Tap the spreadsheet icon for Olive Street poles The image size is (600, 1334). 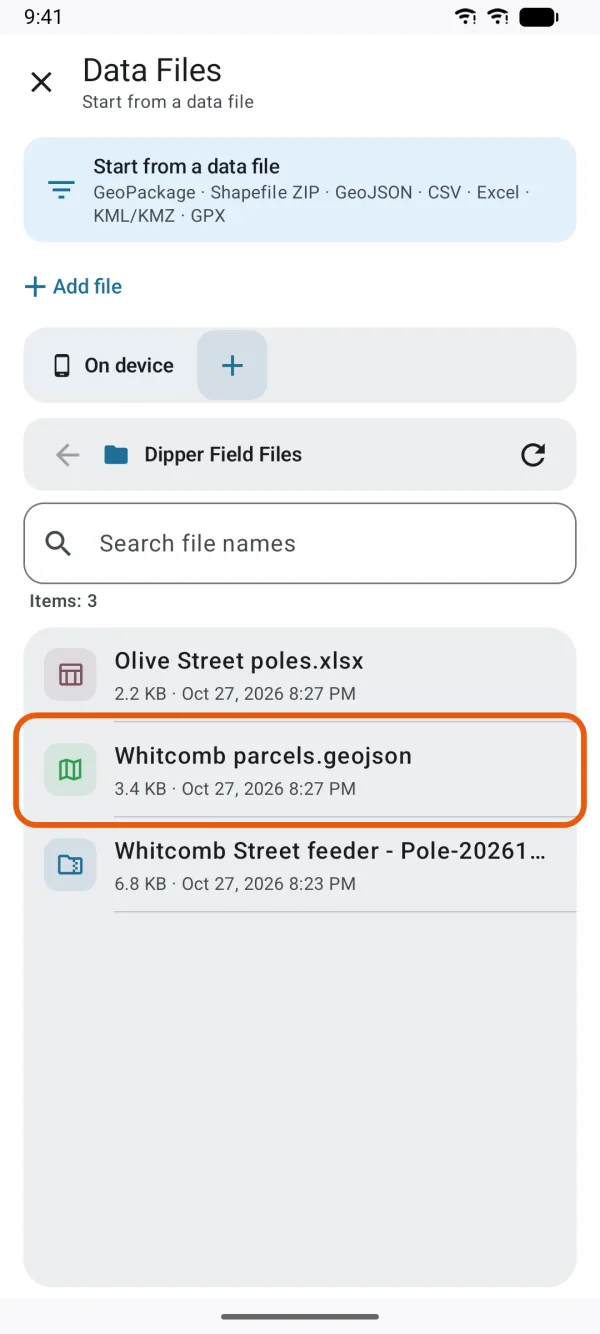70,675
